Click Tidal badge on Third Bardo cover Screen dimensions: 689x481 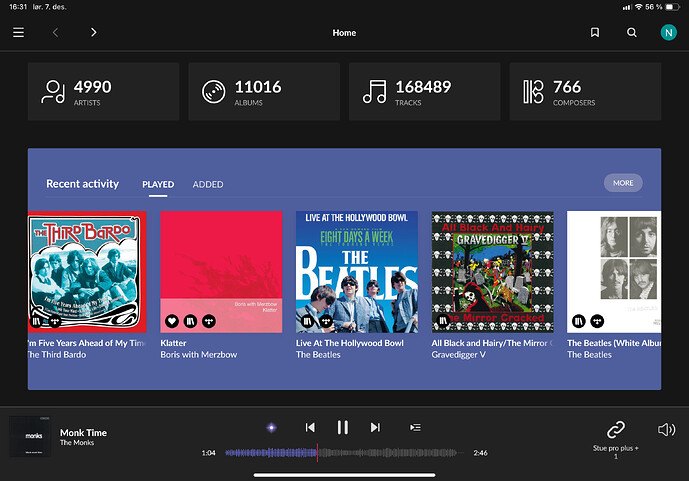tap(54, 321)
